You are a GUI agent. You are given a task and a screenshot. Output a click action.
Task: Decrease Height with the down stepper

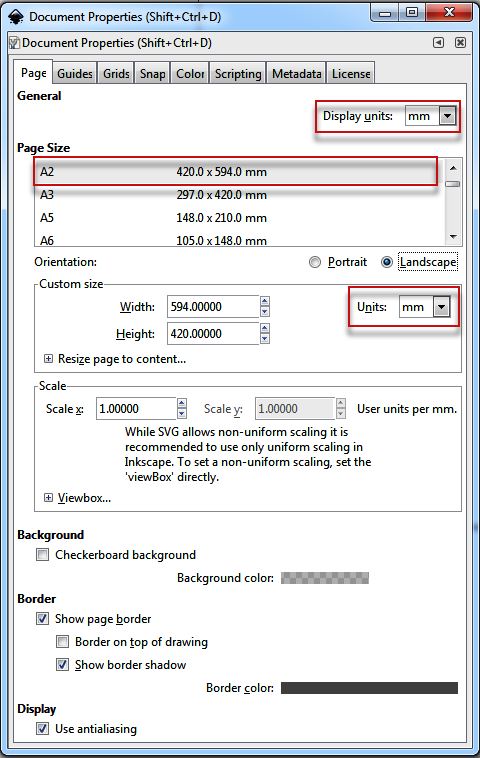point(264,339)
